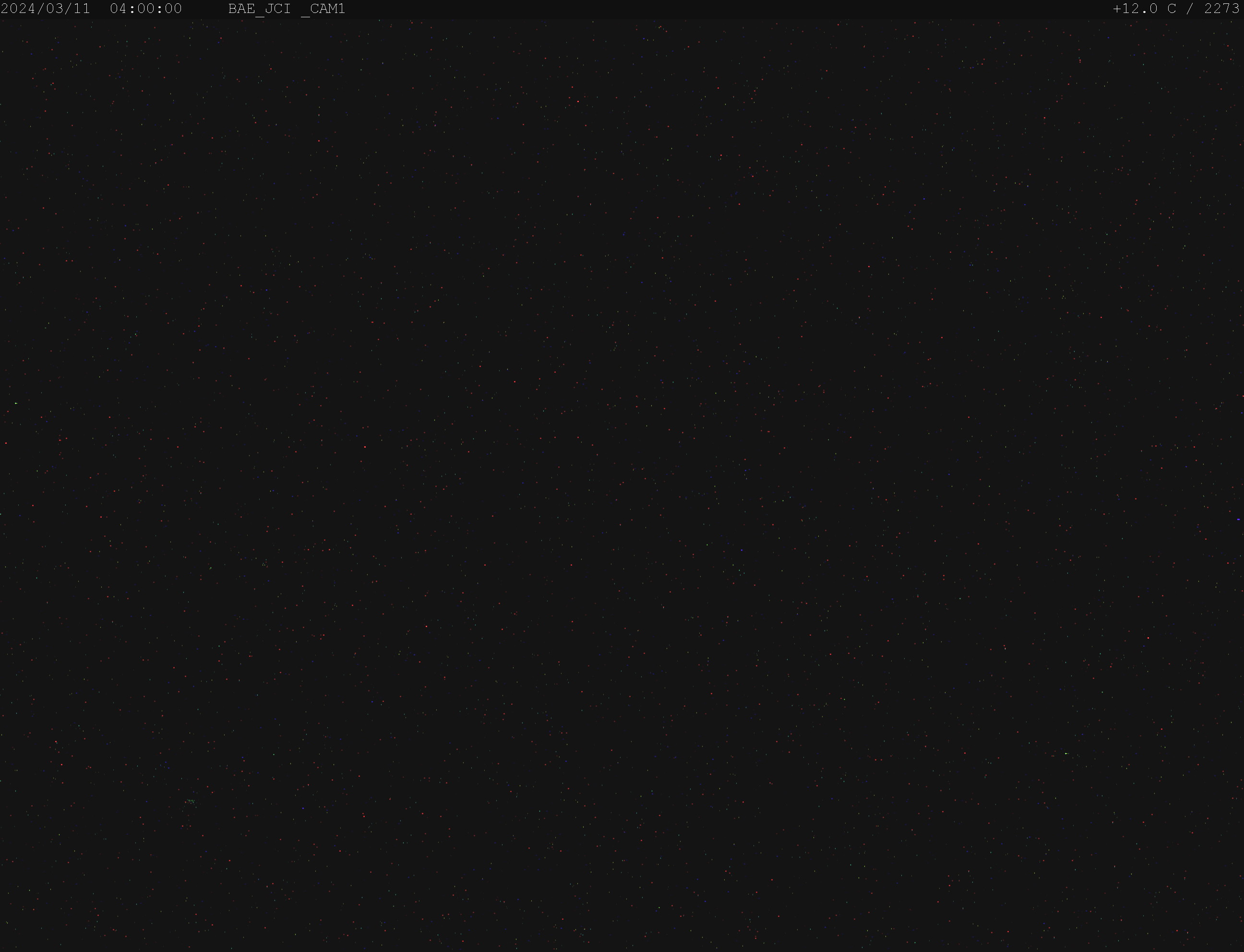1244x952 pixels.
Task: Select the seconds digits ending the timestamp
Action: [173, 9]
